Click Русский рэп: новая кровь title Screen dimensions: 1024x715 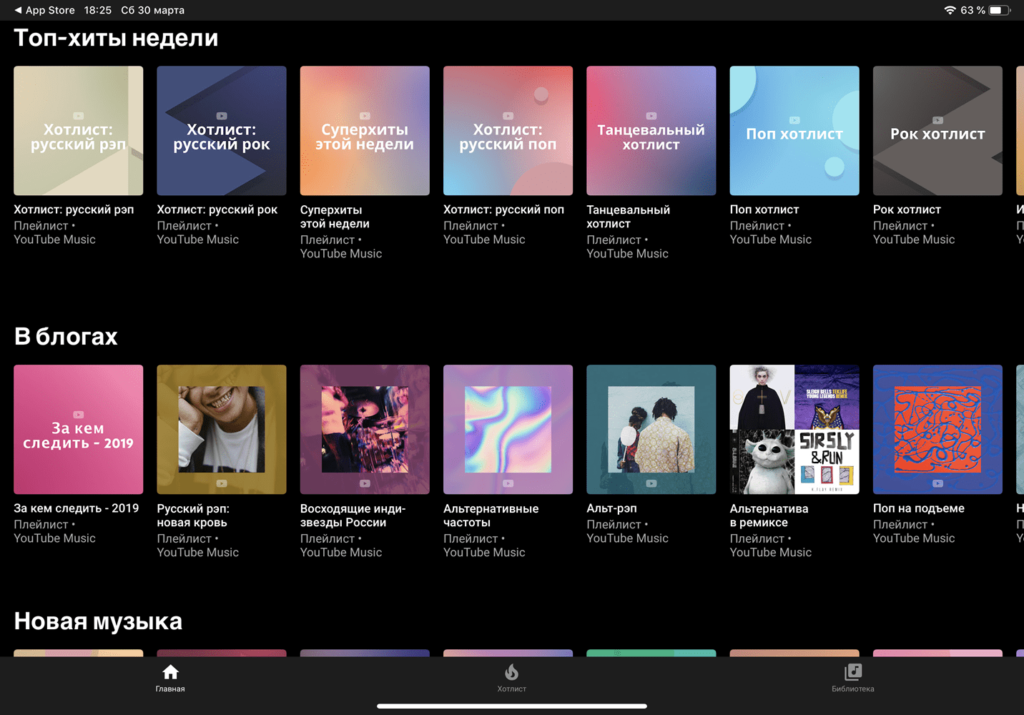pyautogui.click(x=193, y=515)
